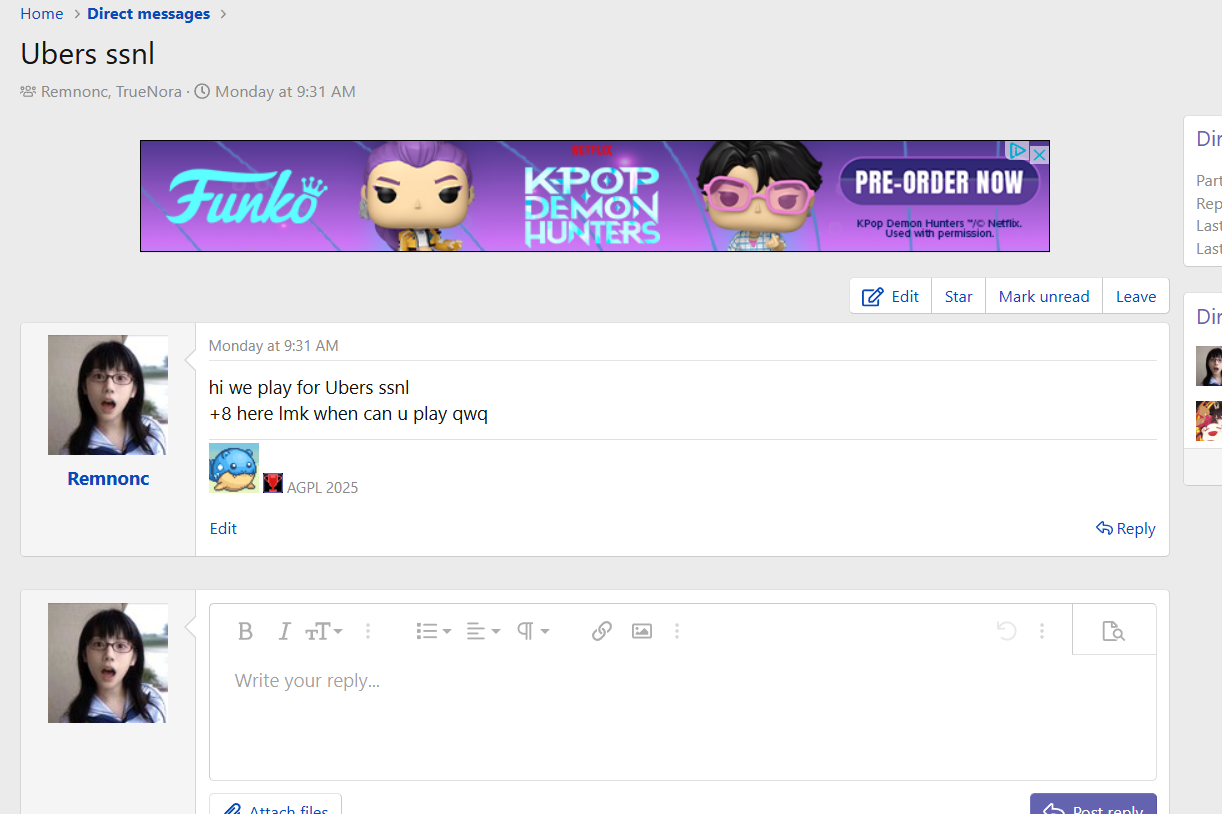Open paragraph format dropdown
Image resolution: width=1222 pixels, height=814 pixels.
[533, 631]
